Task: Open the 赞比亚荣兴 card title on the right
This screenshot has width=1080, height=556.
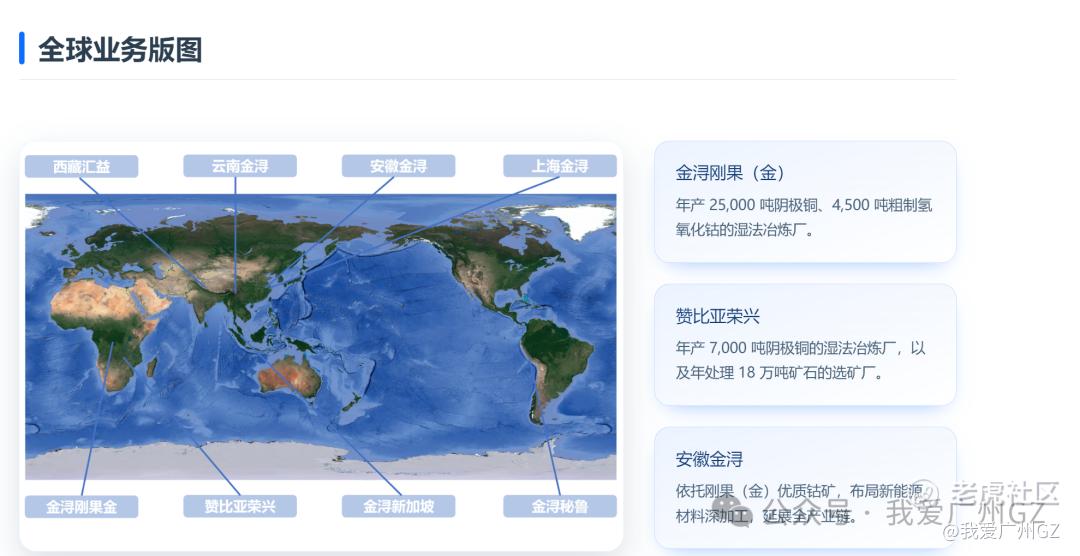Action: 717,316
